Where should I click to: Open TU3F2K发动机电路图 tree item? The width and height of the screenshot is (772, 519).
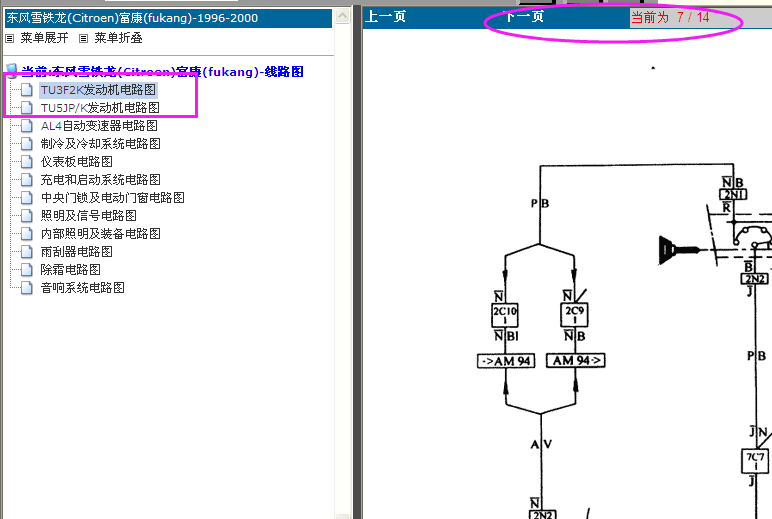[x=98, y=90]
